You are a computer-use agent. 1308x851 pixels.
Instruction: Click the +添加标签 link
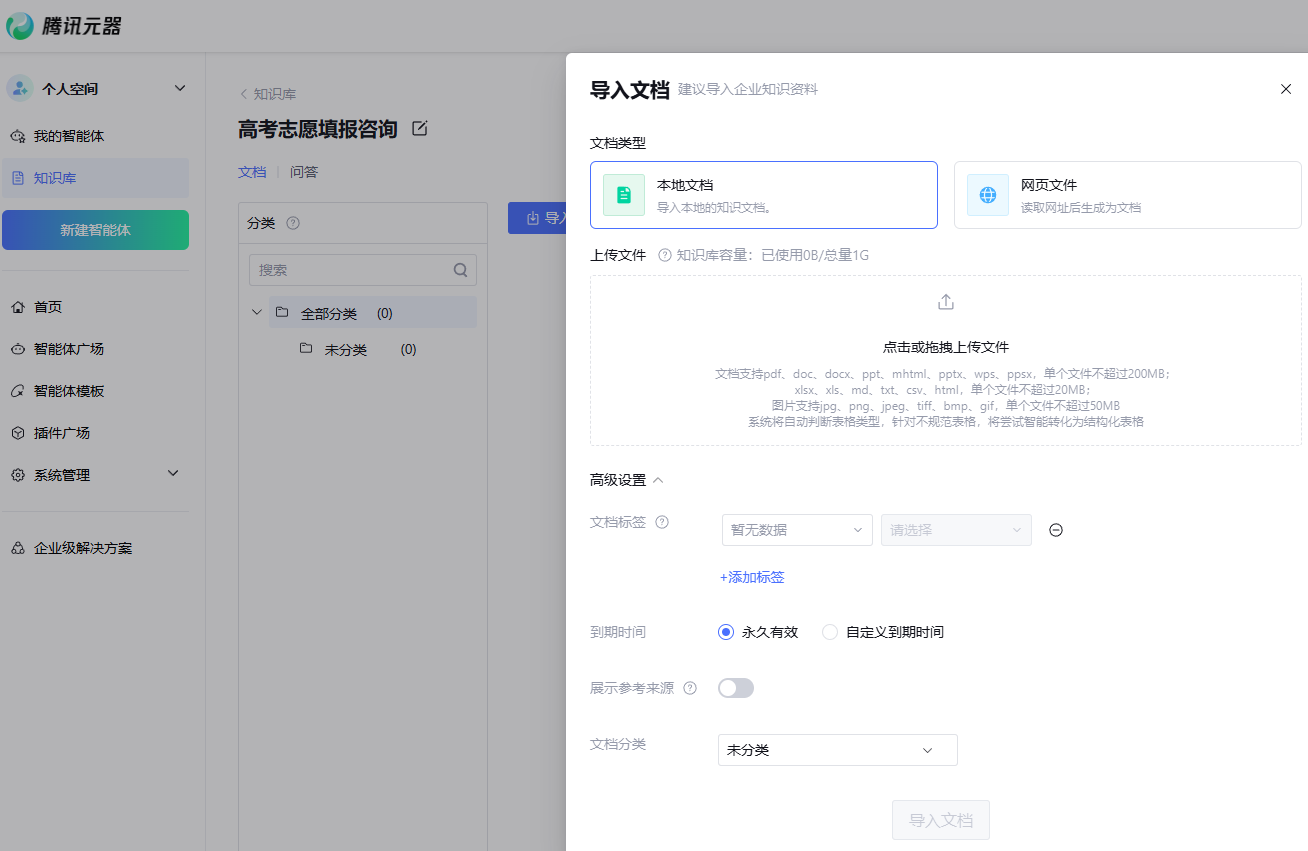tap(752, 577)
